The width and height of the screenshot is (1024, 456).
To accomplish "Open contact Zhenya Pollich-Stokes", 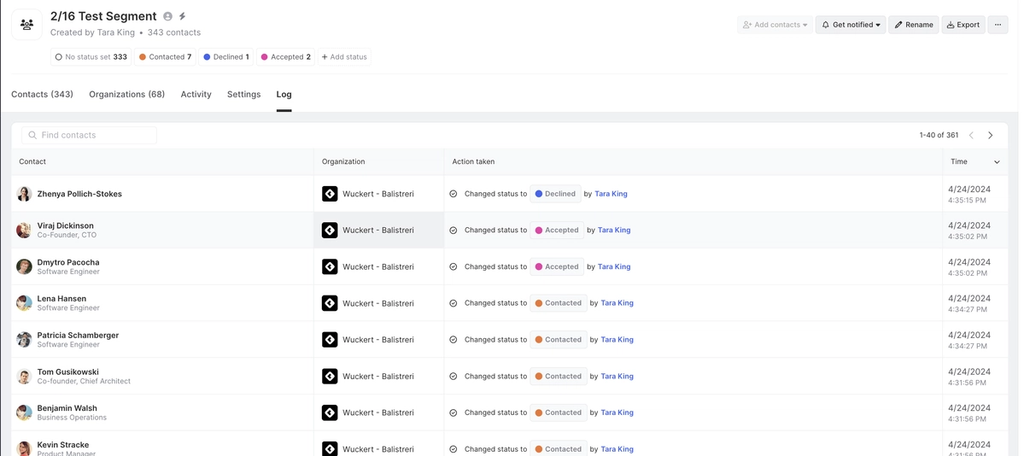I will [80, 194].
